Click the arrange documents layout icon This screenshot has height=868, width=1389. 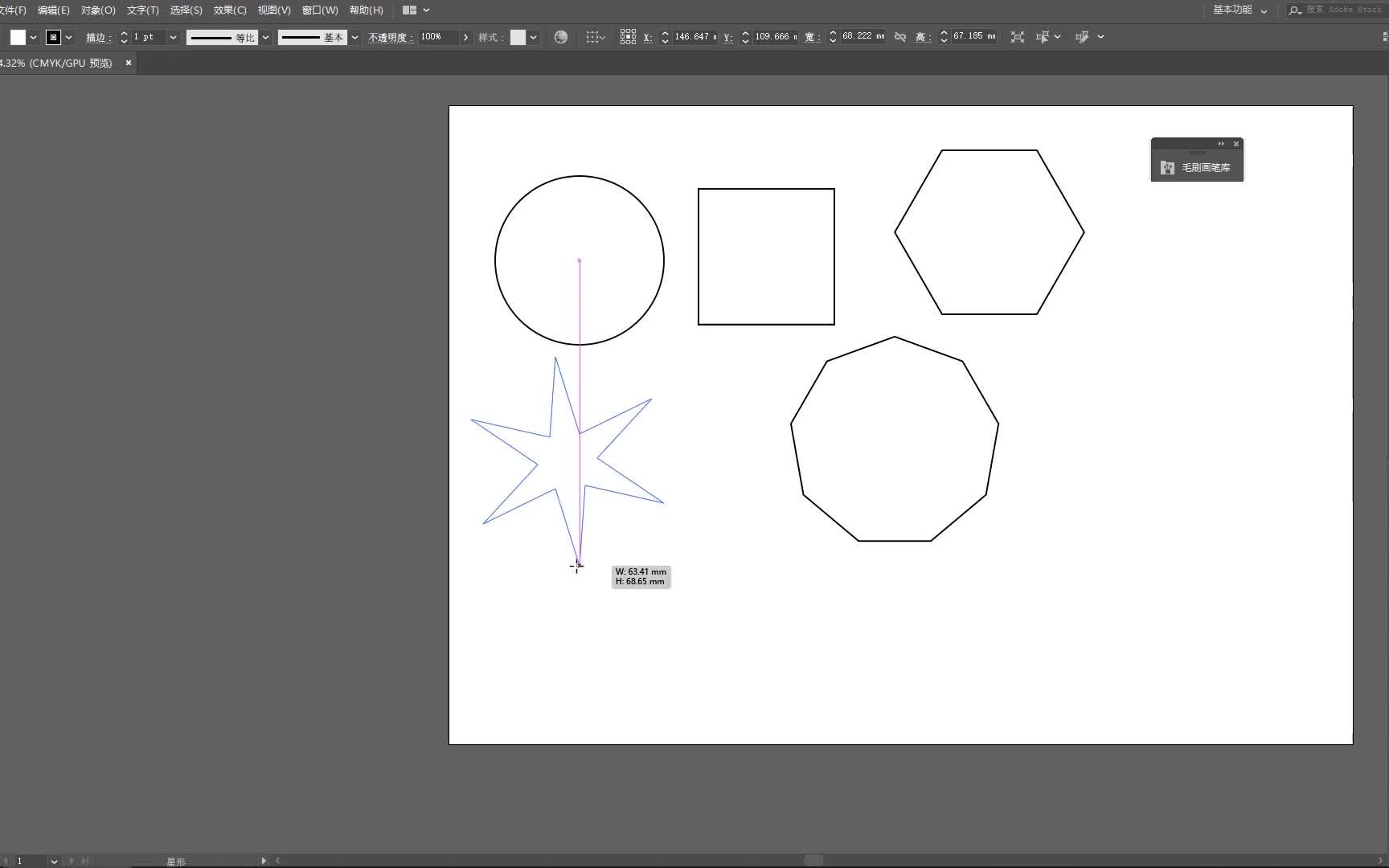tap(409, 10)
